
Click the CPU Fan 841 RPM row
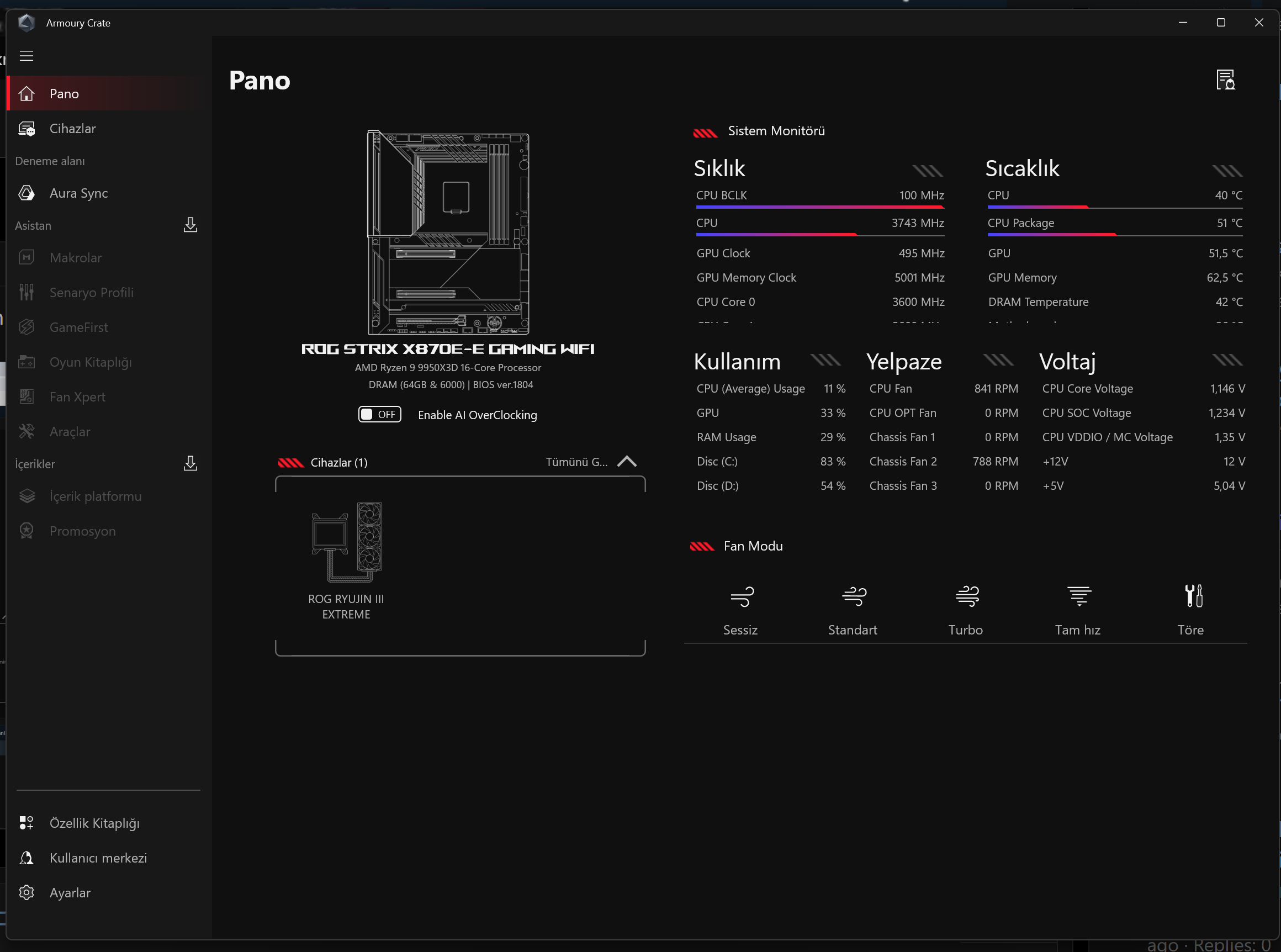(943, 389)
